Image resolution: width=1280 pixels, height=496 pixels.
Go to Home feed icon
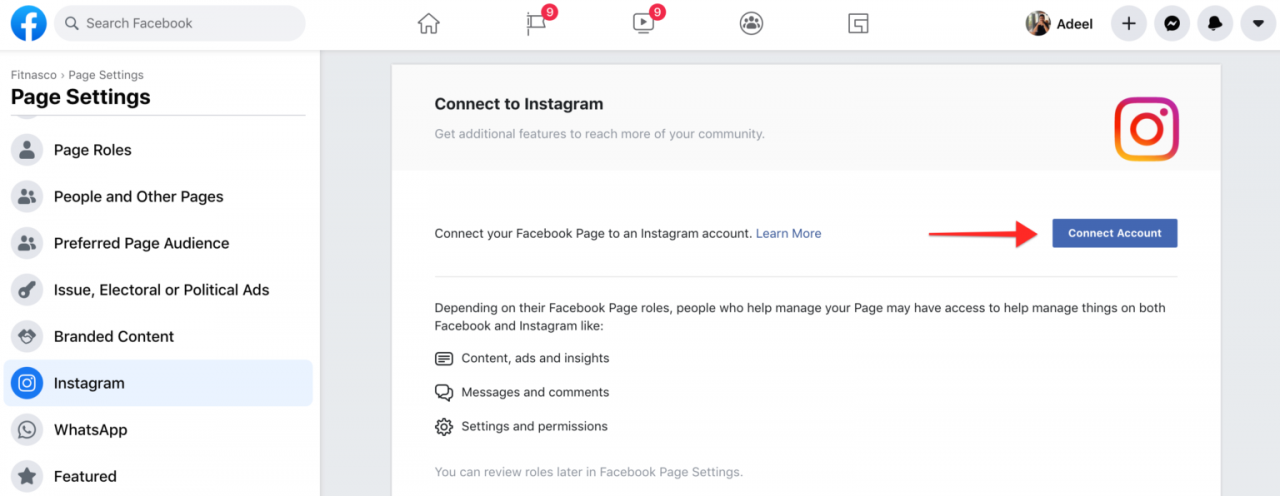[x=429, y=24]
